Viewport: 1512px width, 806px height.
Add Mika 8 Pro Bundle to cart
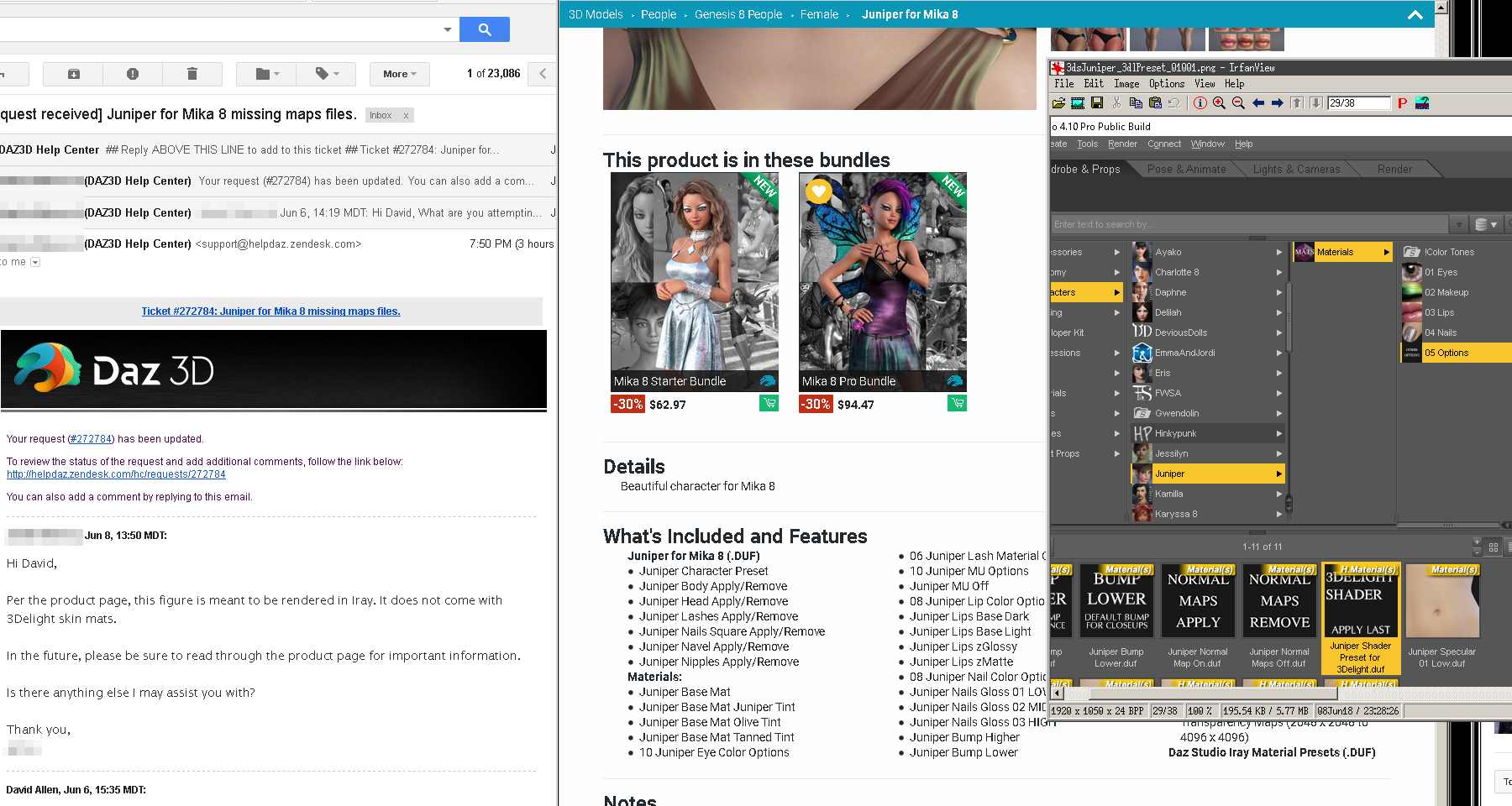957,404
